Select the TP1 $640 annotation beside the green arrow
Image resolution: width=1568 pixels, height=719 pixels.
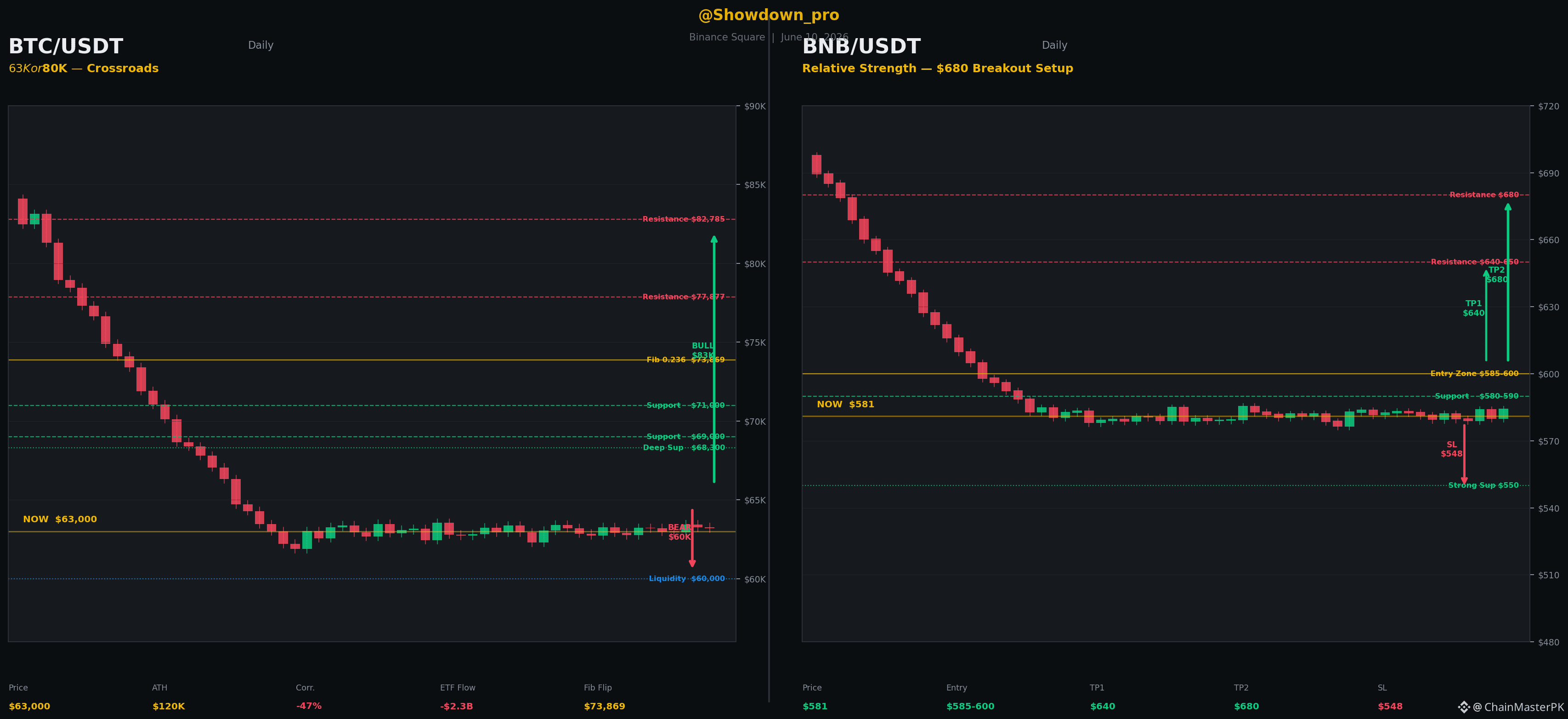pos(1474,308)
